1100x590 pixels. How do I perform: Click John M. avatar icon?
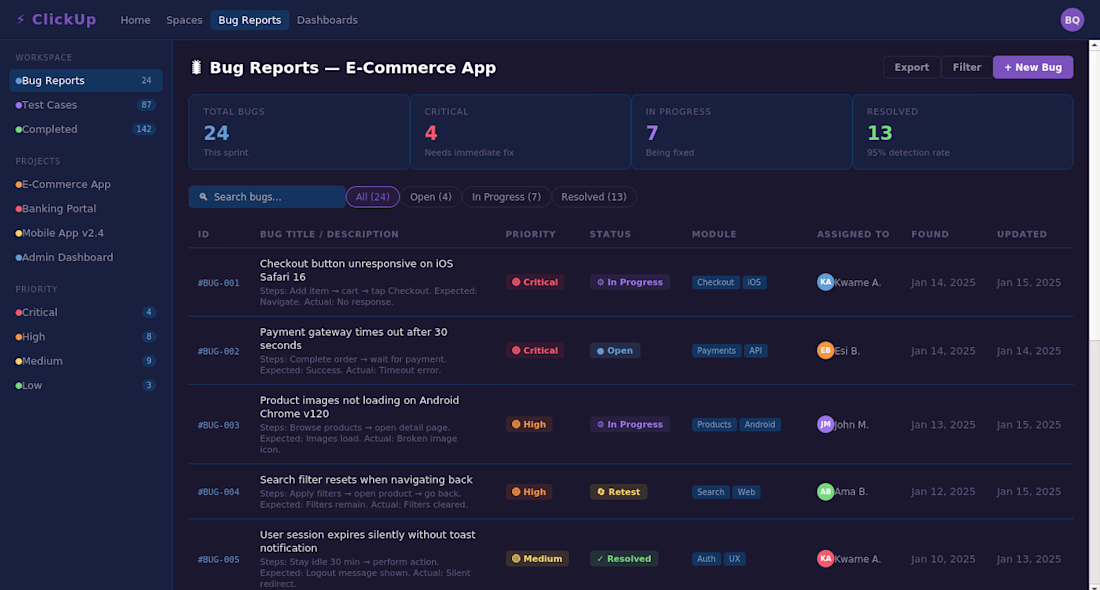[x=825, y=424]
